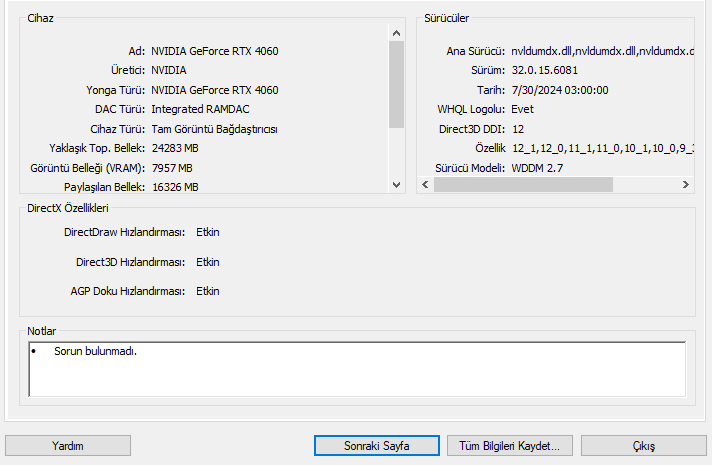712x465 pixels.
Task: Click the 'Sürücü Modeli:' label
Action: 470,168
